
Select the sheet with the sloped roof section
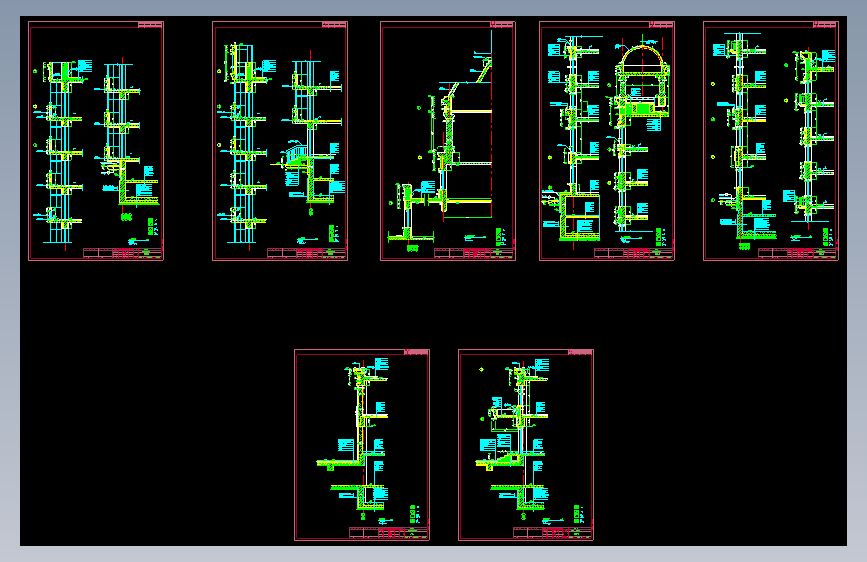[x=448, y=140]
